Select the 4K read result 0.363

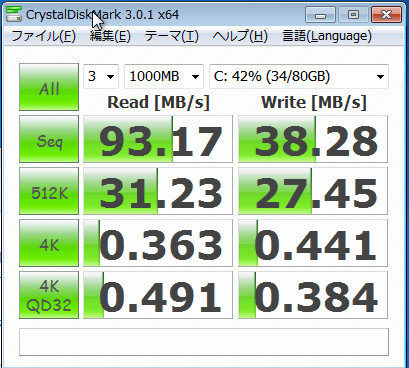coord(158,243)
